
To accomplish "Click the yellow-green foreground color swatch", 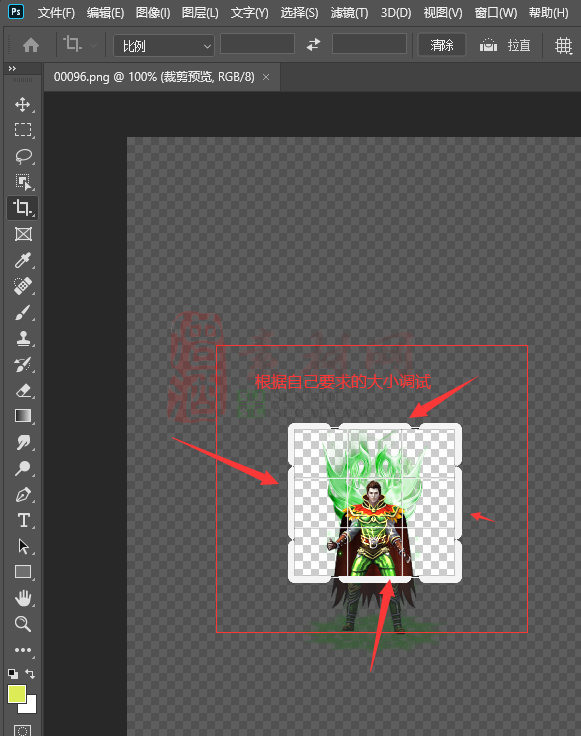I will [x=17, y=694].
